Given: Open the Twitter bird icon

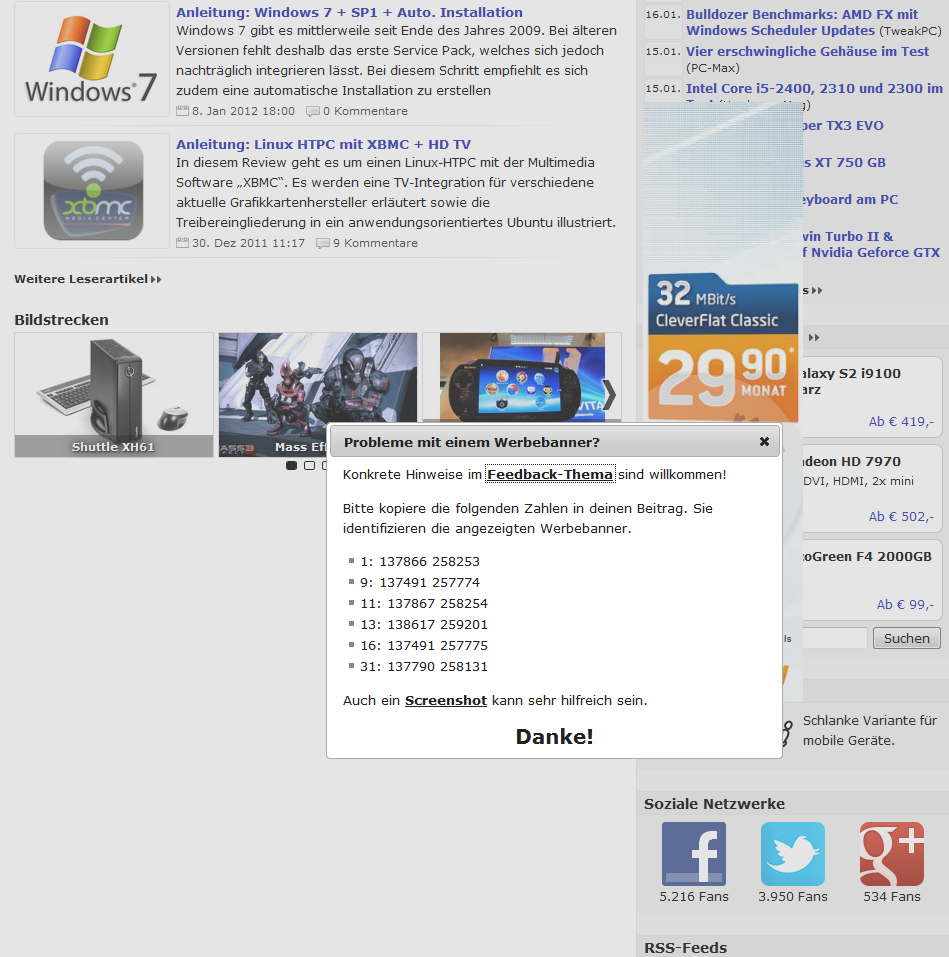Looking at the screenshot, I should [793, 853].
